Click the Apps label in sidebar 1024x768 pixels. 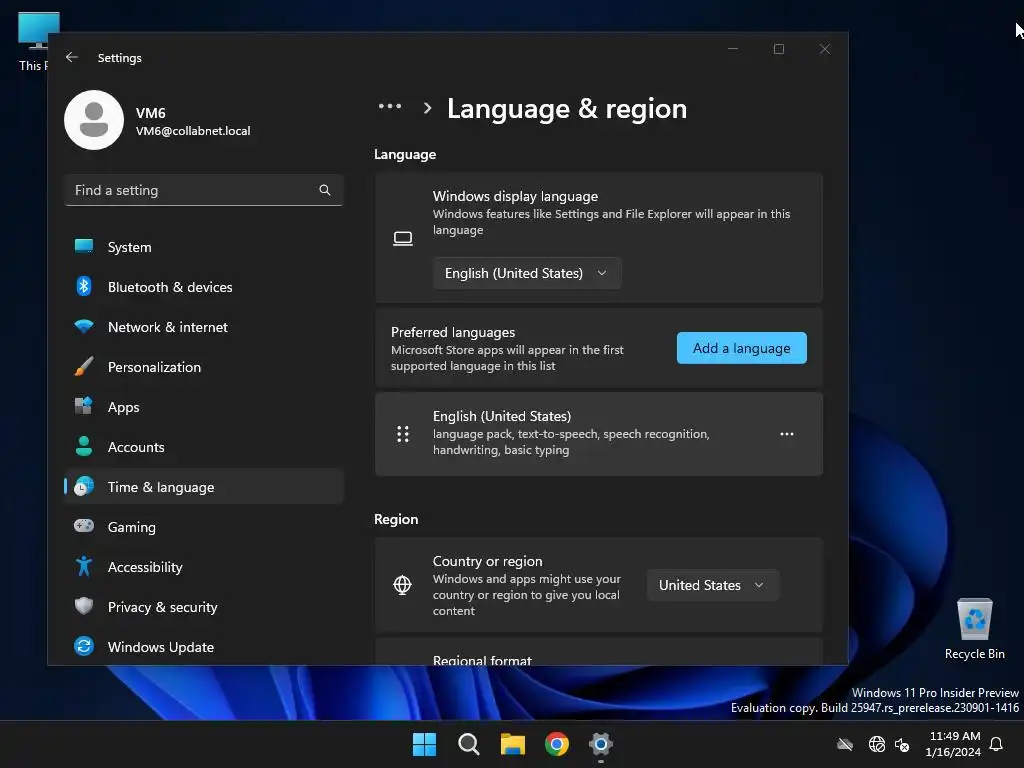coord(123,407)
